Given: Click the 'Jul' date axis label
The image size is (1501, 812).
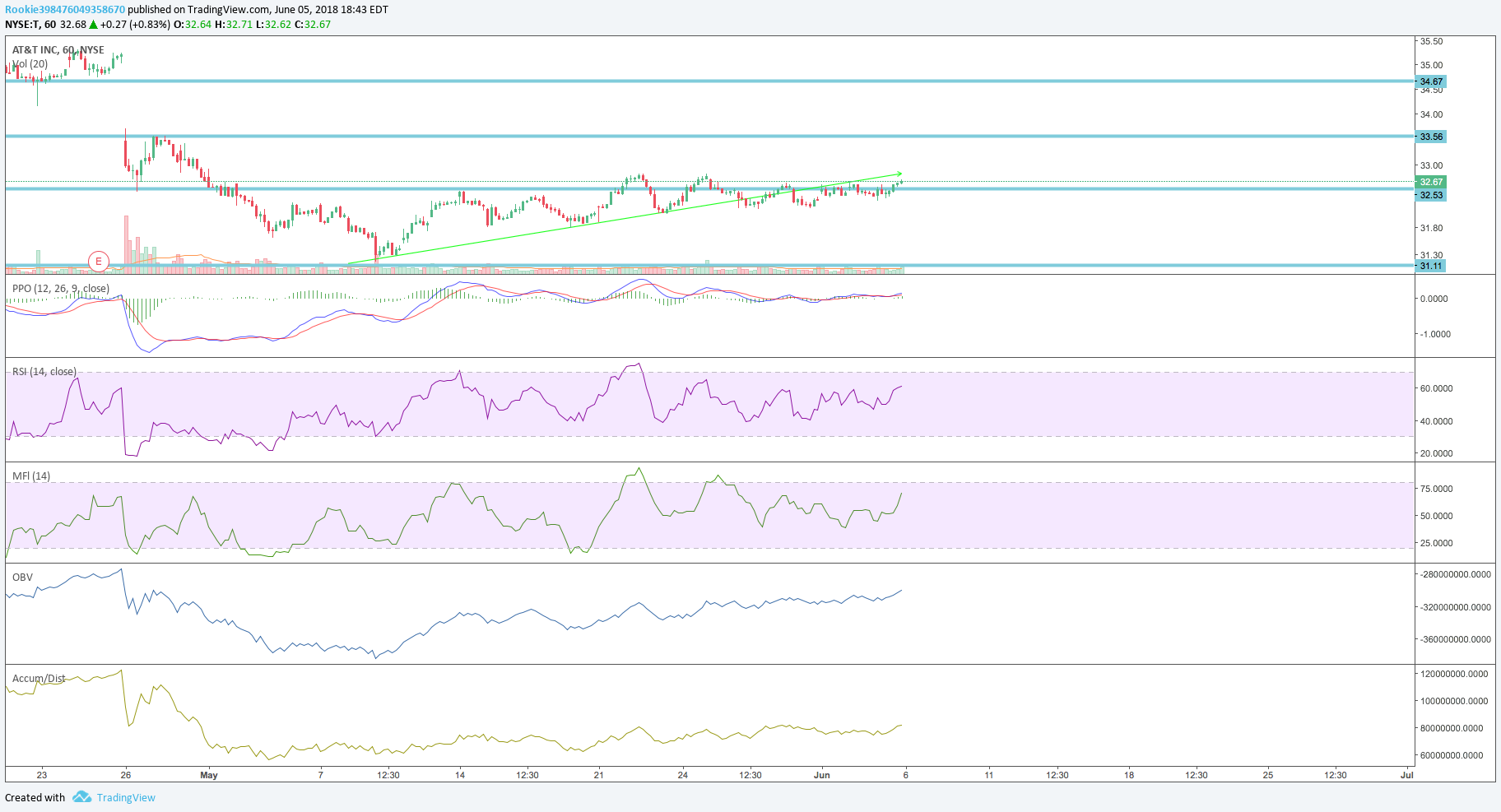Looking at the screenshot, I should (1407, 775).
